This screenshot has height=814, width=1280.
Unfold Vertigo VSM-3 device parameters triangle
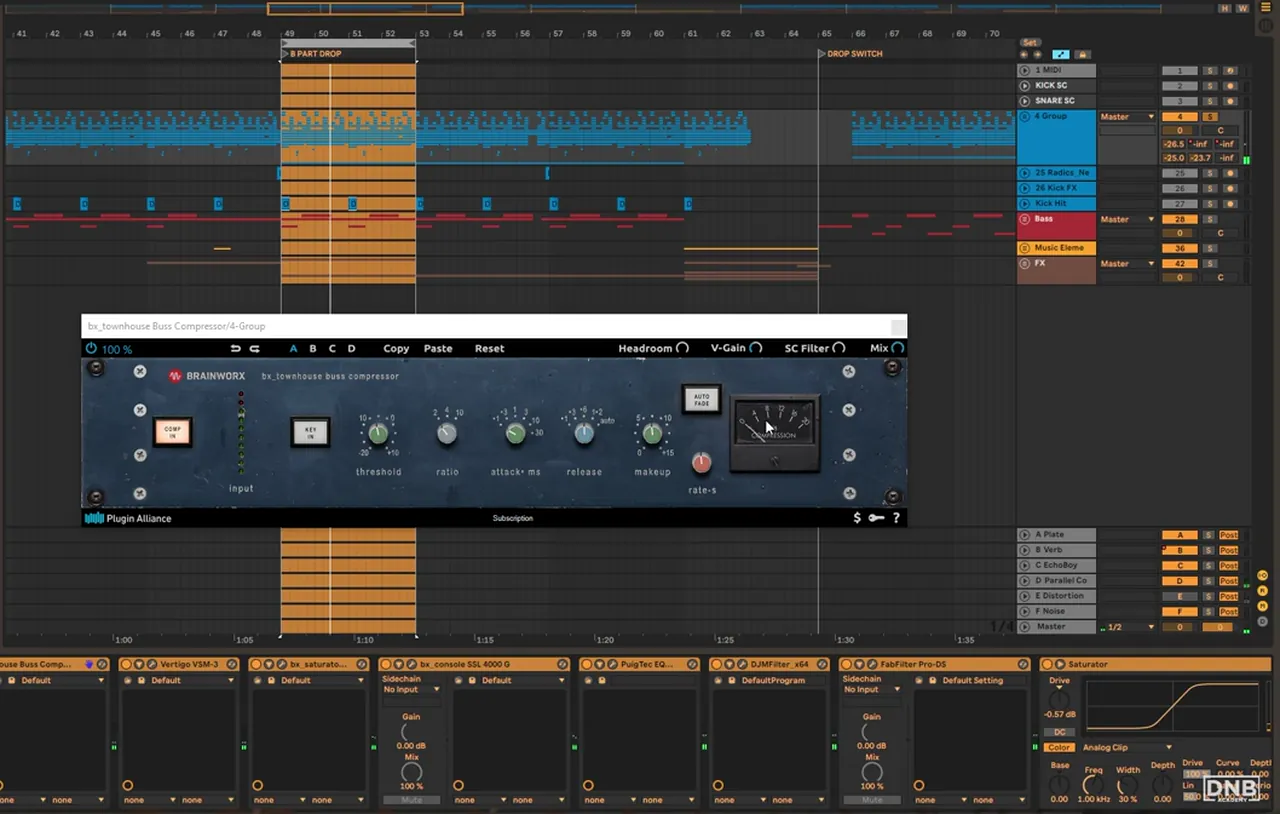point(140,665)
